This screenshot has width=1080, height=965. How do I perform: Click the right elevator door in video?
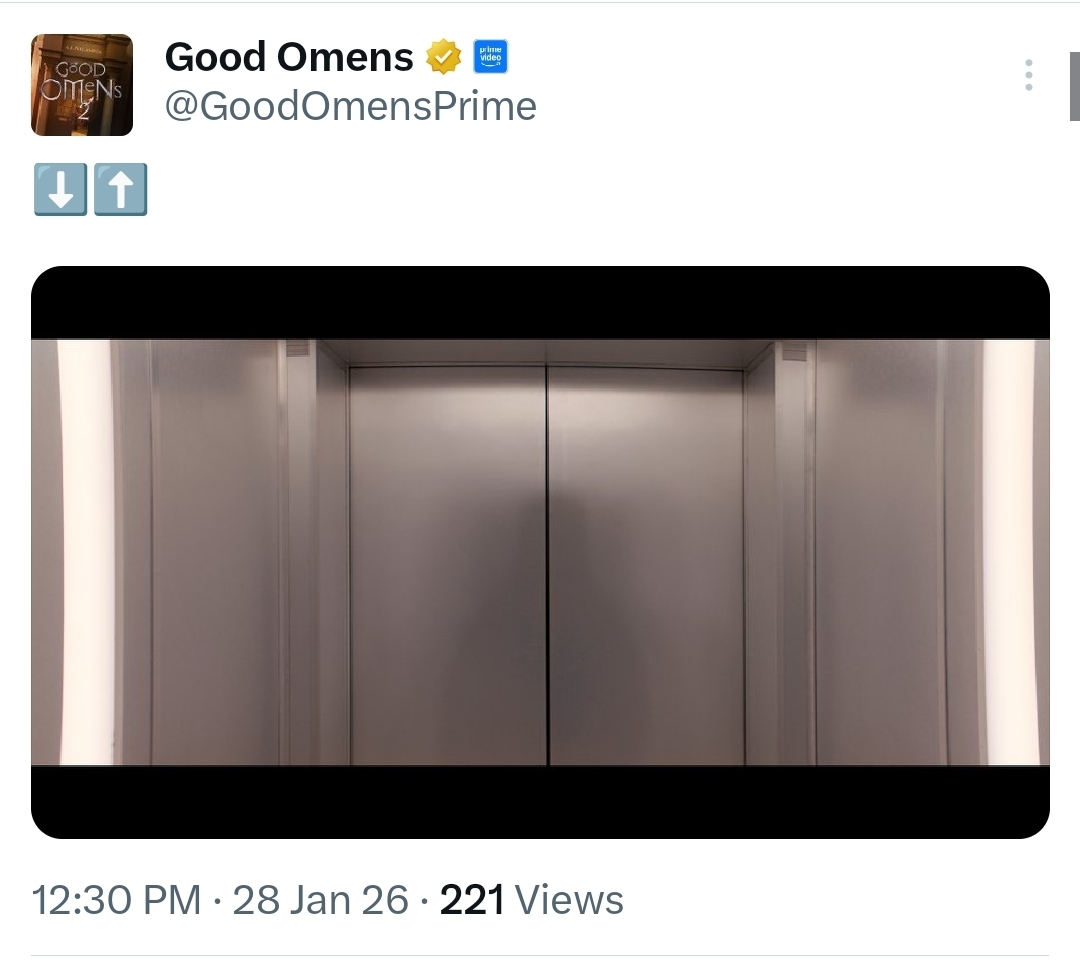click(646, 567)
